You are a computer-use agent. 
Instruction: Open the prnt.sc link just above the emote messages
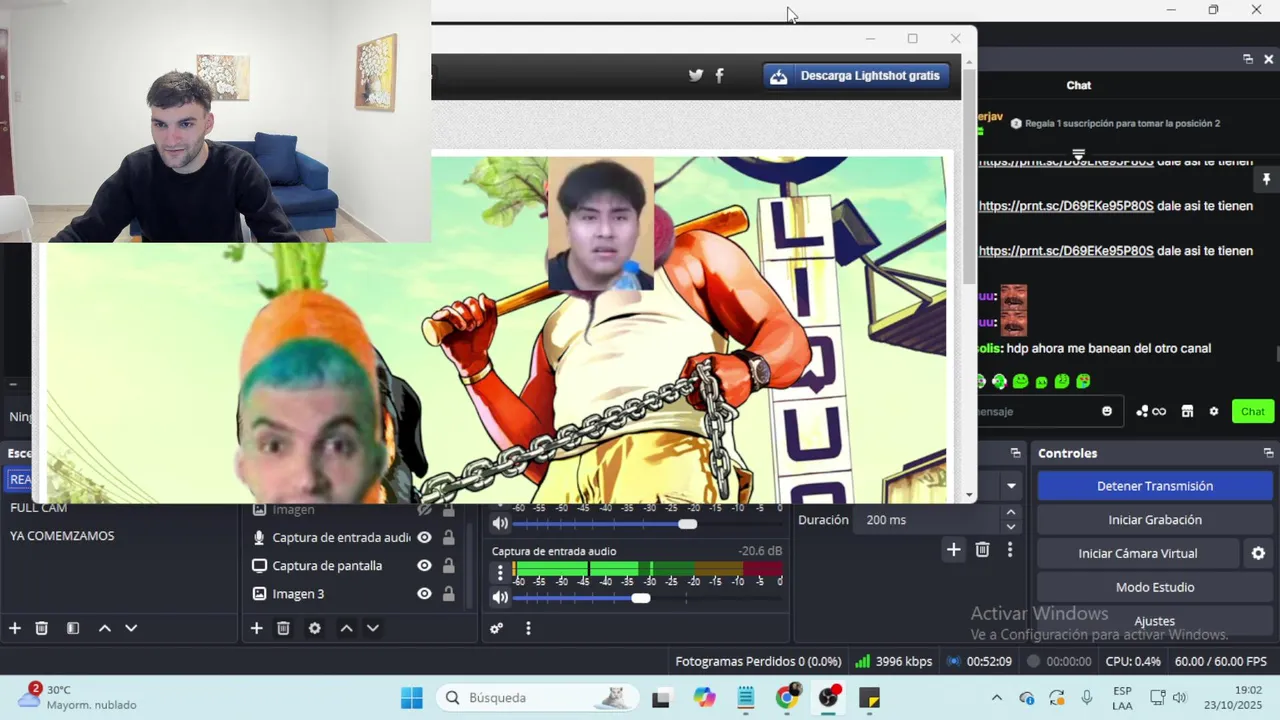tap(1066, 251)
